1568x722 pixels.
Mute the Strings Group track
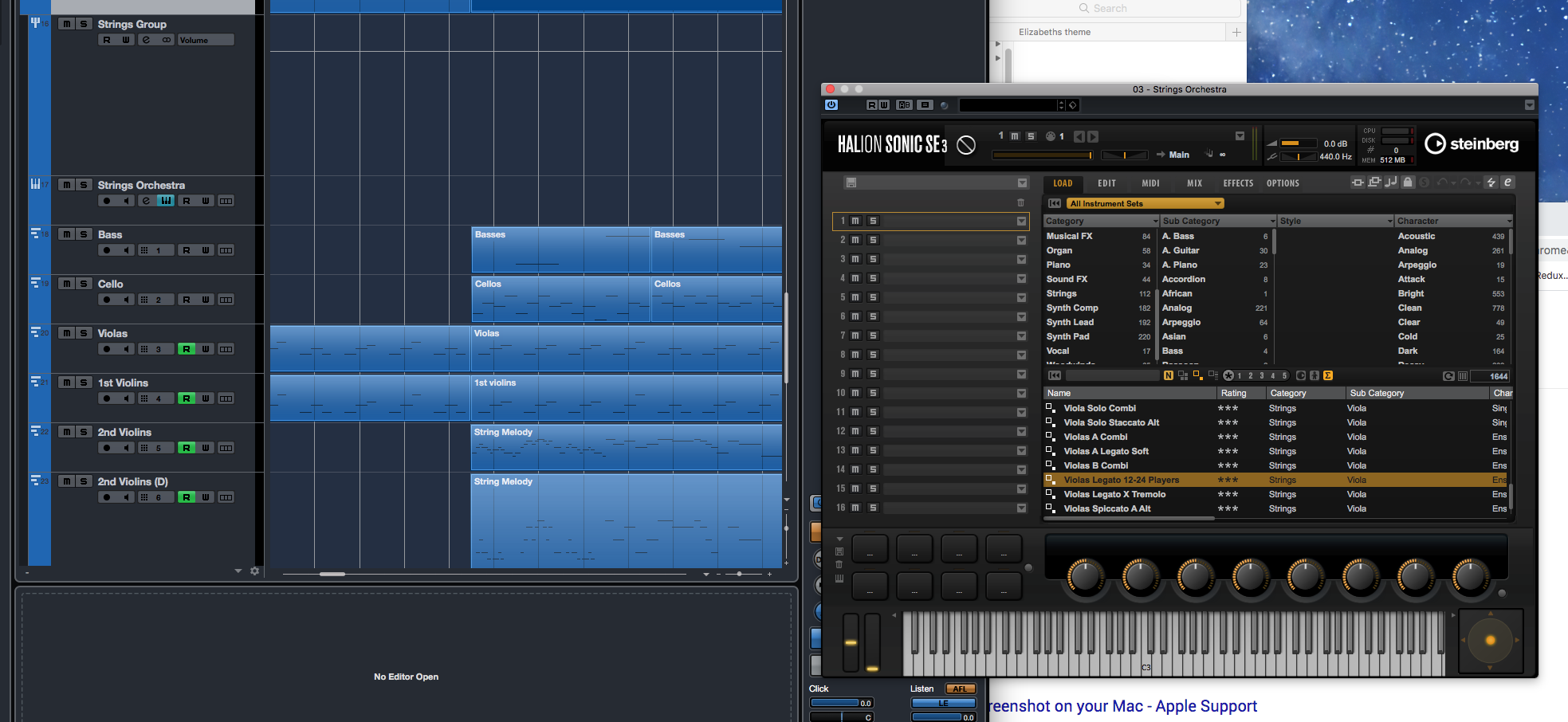click(x=67, y=24)
